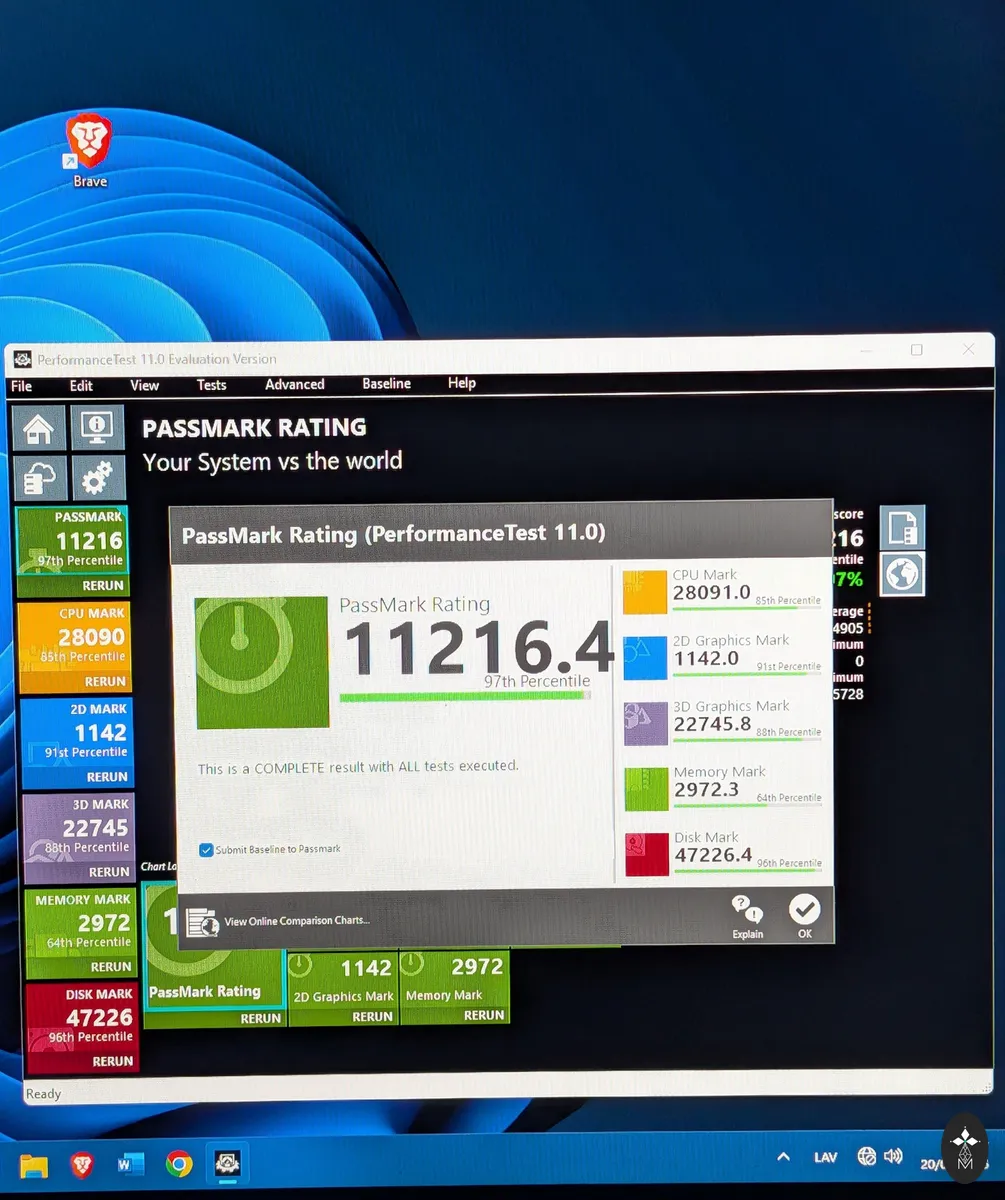Confirm dialog with OK checkmark button
The width and height of the screenshot is (1005, 1200).
click(x=804, y=916)
